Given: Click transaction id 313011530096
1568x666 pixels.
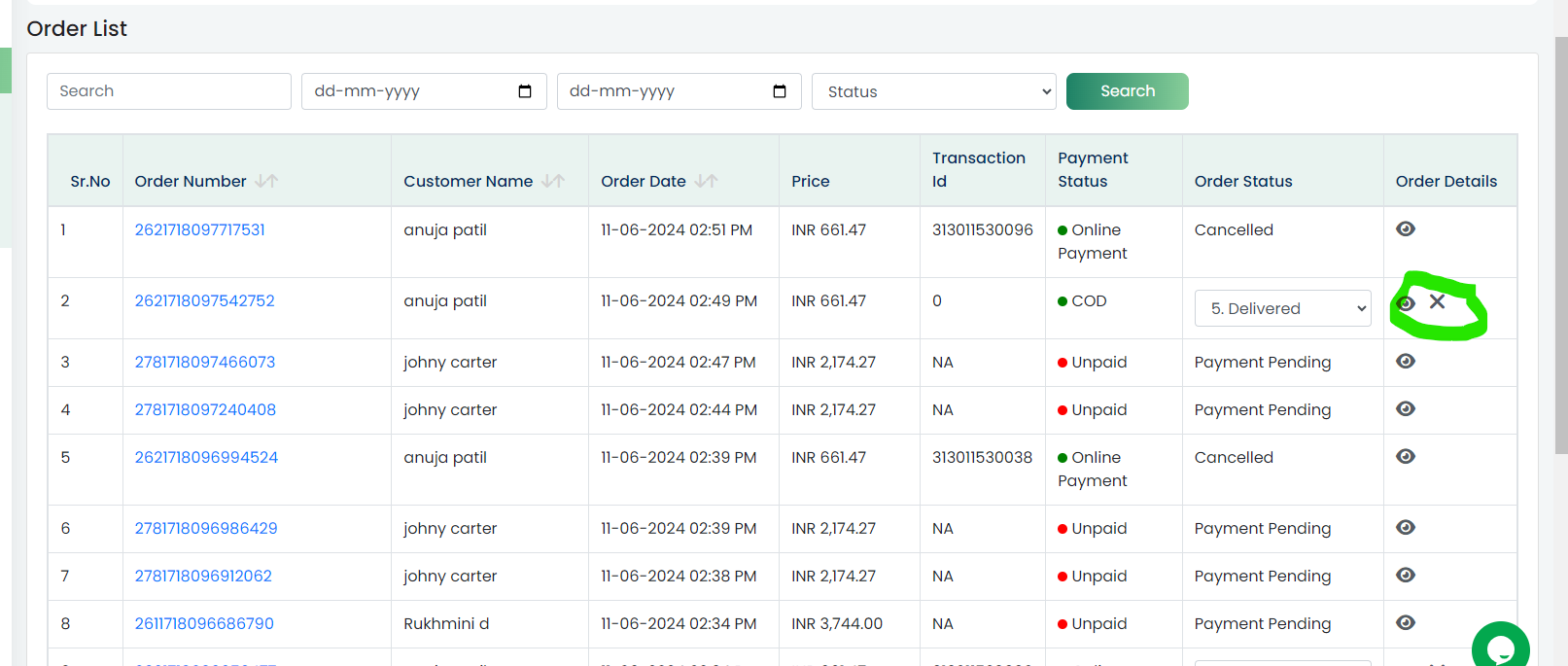Looking at the screenshot, I should [x=983, y=229].
